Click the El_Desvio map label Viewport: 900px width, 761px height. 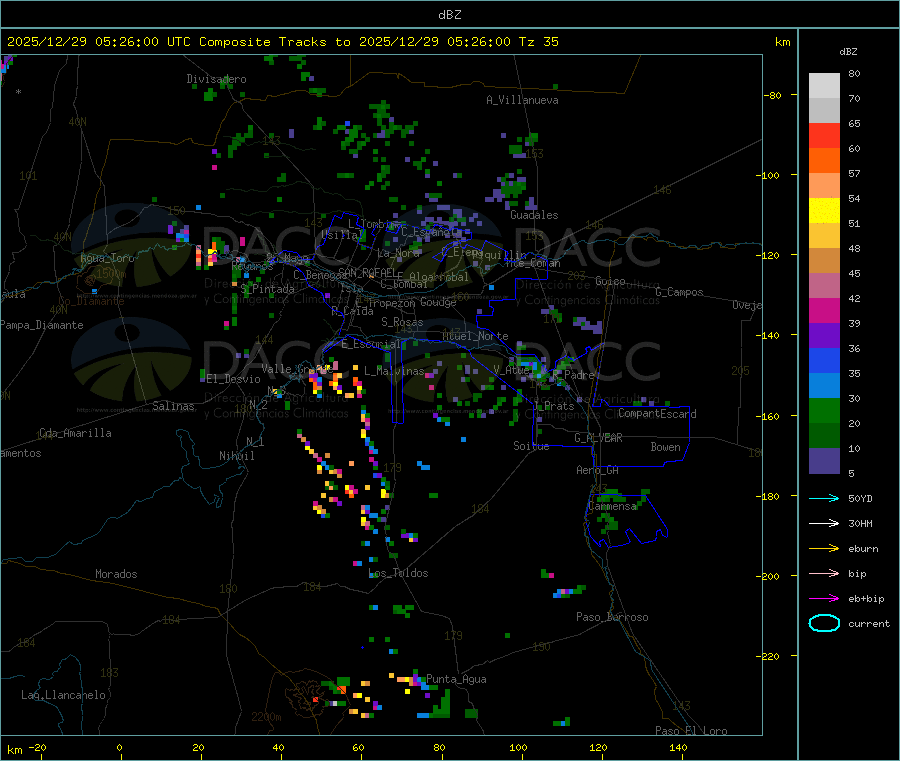click(233, 379)
